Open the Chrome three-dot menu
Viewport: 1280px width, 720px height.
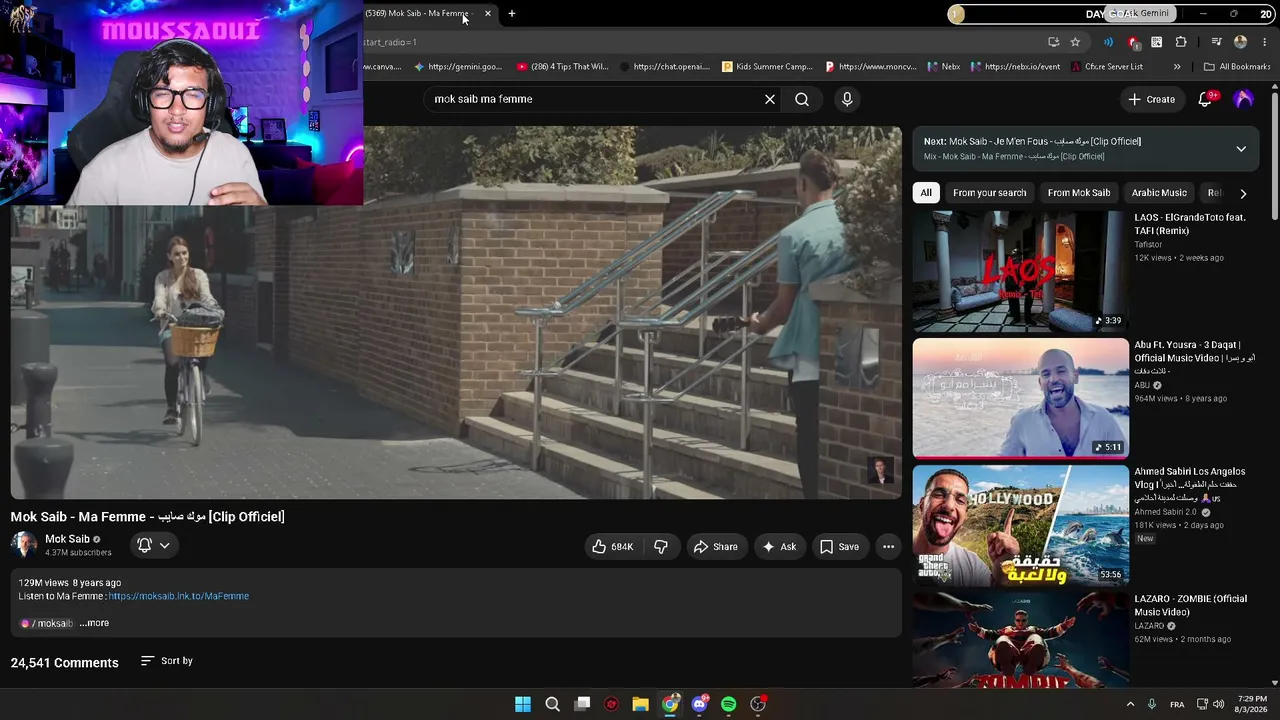tap(1265, 42)
